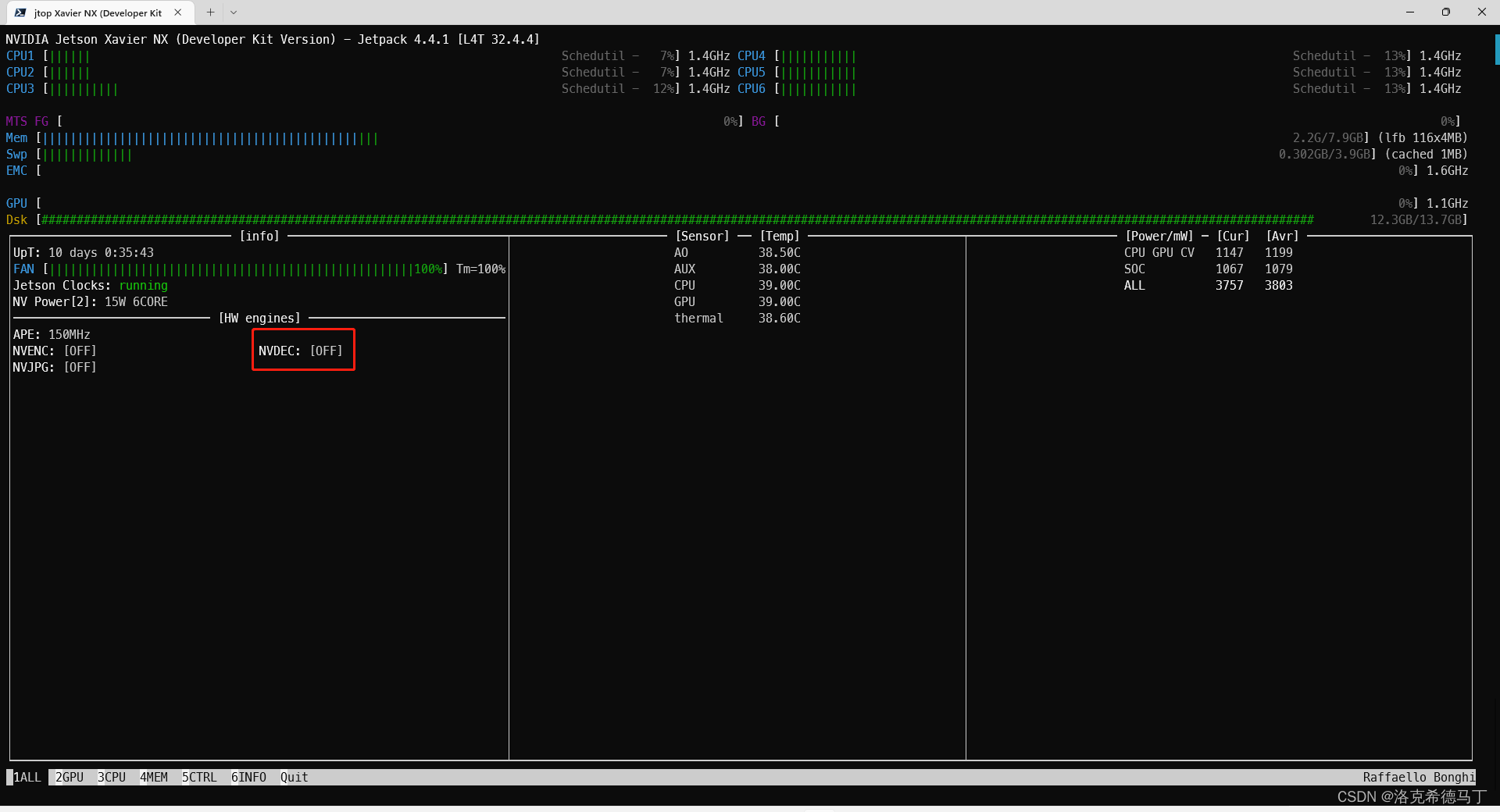The image size is (1500, 812).
Task: Select the 4MEM tab
Action: (154, 778)
